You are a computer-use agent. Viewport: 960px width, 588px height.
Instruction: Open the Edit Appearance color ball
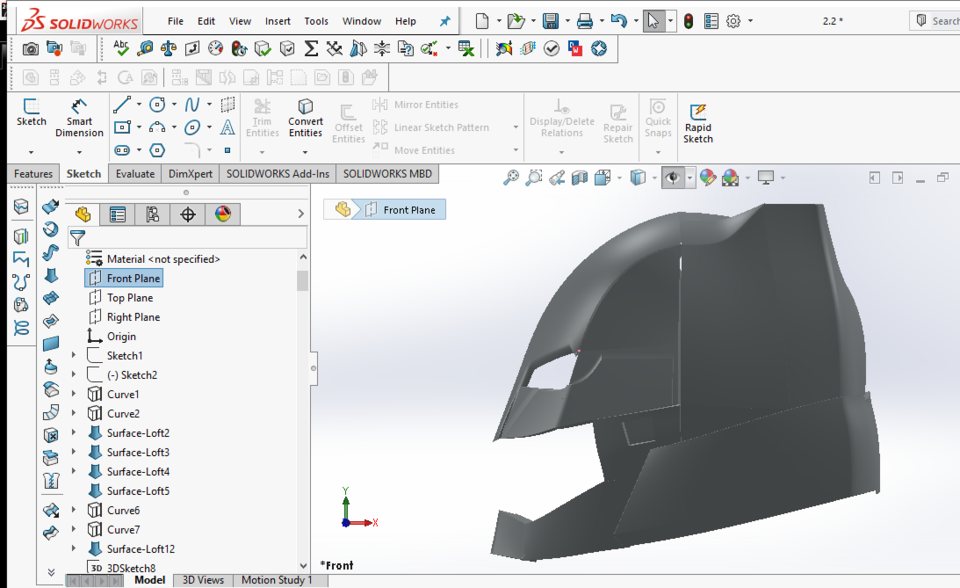click(707, 177)
